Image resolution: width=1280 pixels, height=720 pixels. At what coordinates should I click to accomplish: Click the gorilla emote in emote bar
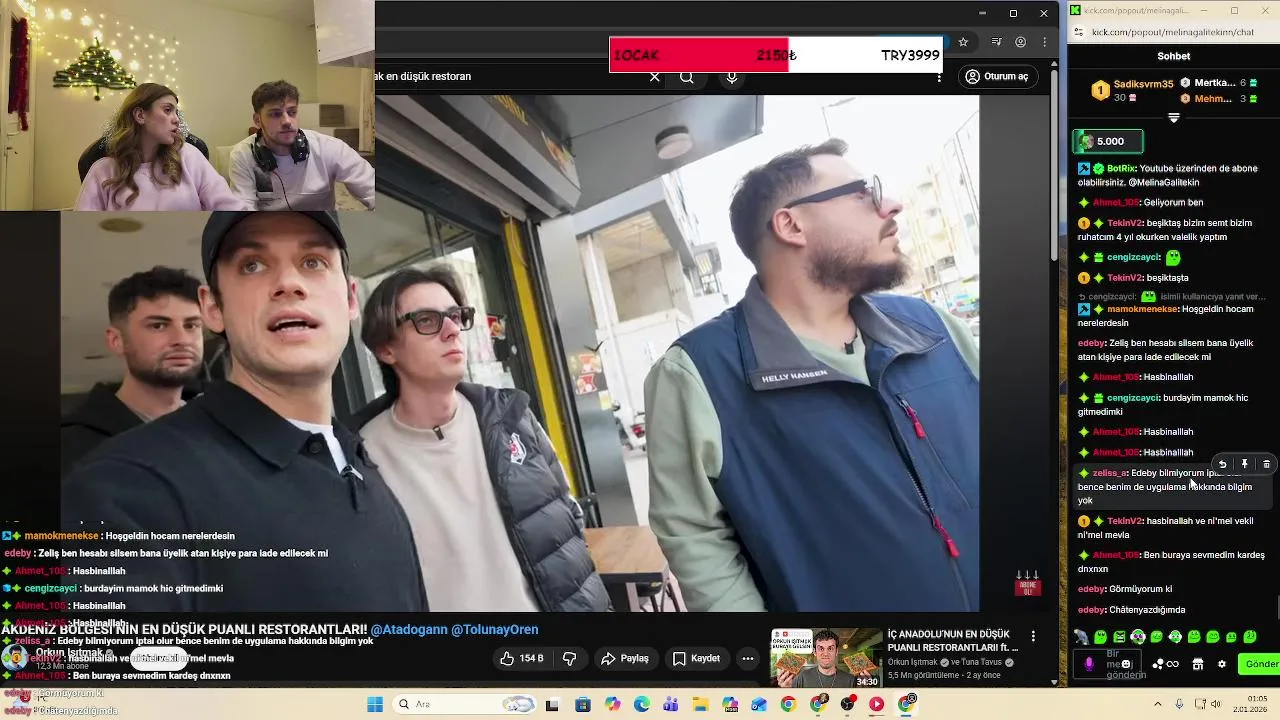pyautogui.click(x=1081, y=637)
